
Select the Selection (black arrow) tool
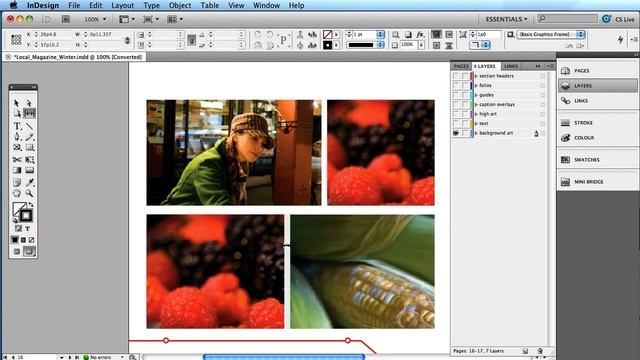(17, 103)
